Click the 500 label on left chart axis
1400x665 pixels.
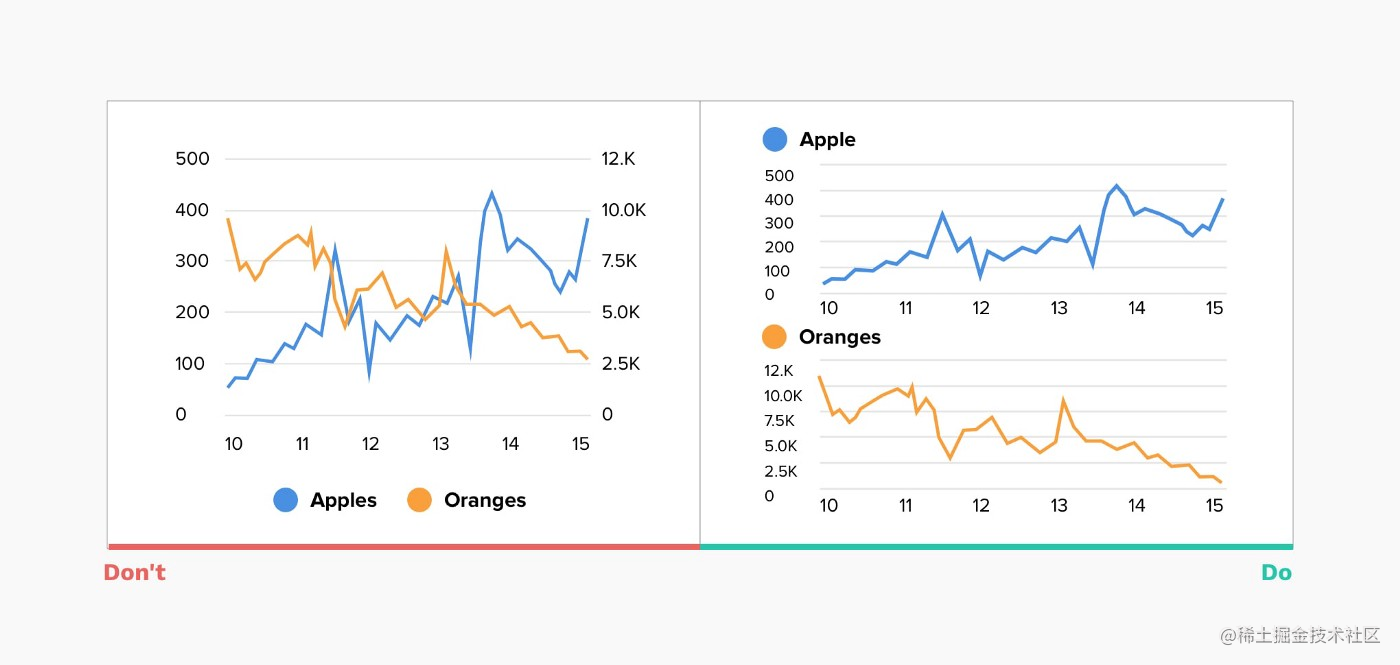point(192,159)
